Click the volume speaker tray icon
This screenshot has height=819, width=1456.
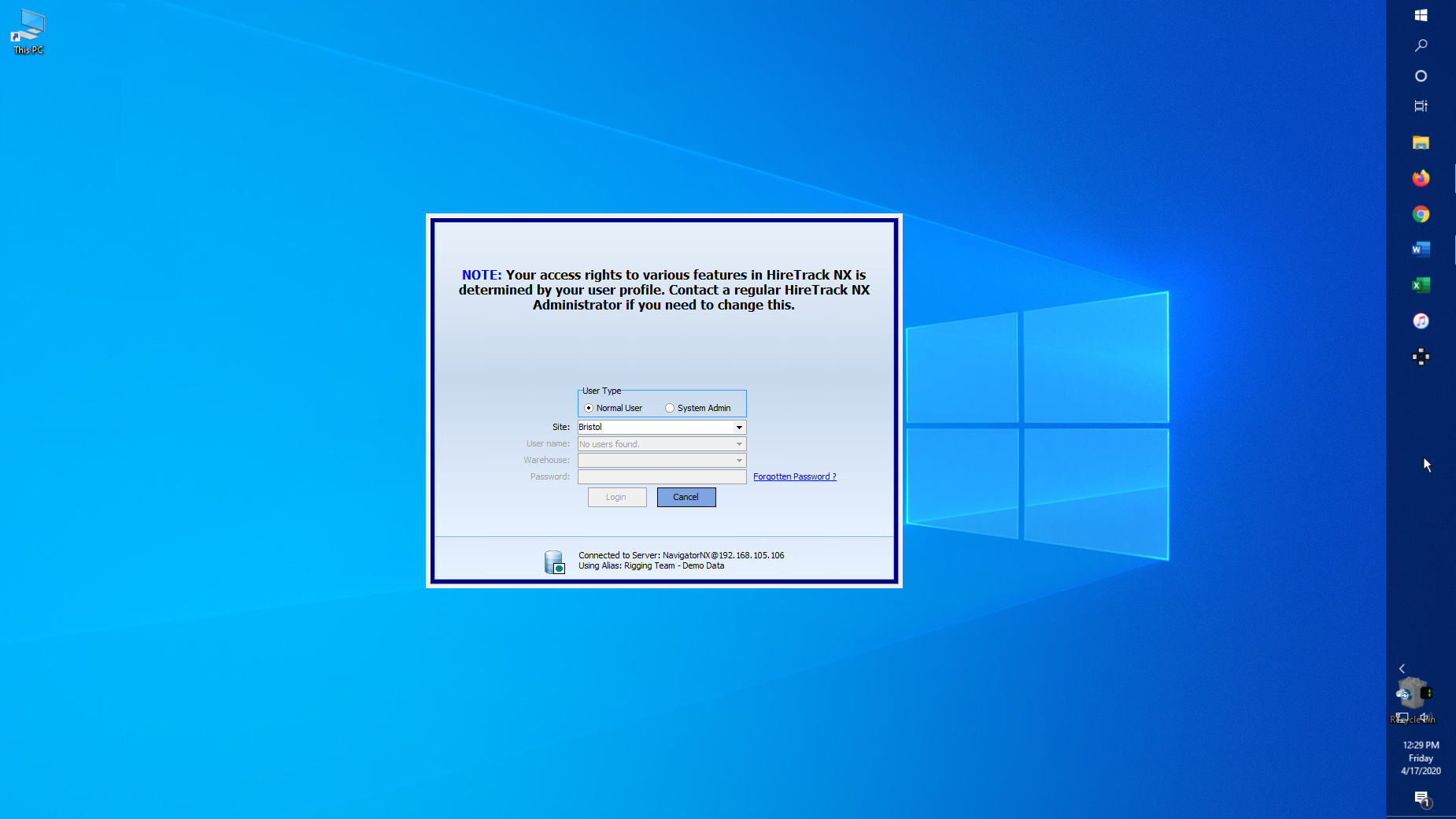[1425, 717]
